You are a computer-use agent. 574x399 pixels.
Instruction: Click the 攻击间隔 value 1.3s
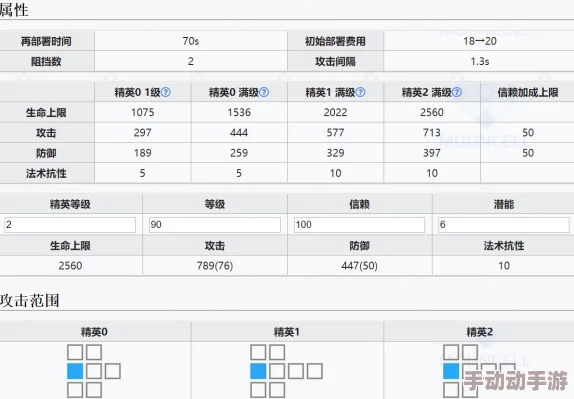(480, 61)
